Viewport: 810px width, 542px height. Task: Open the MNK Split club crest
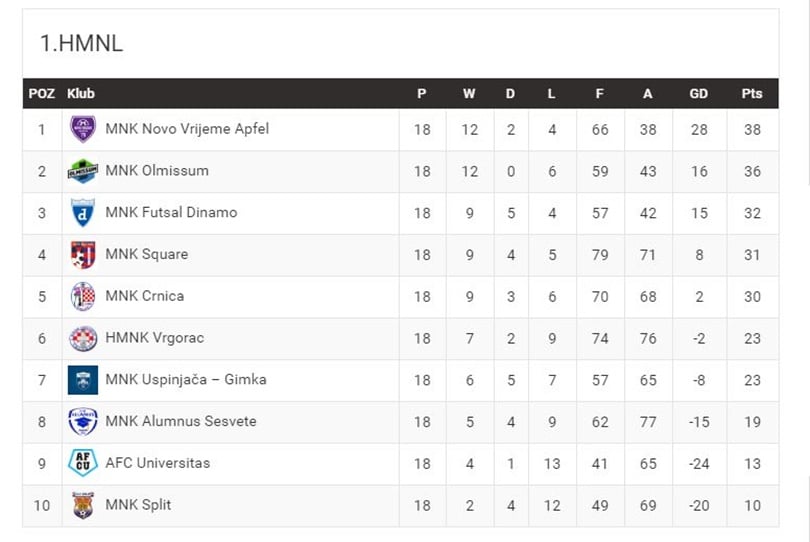coord(83,505)
